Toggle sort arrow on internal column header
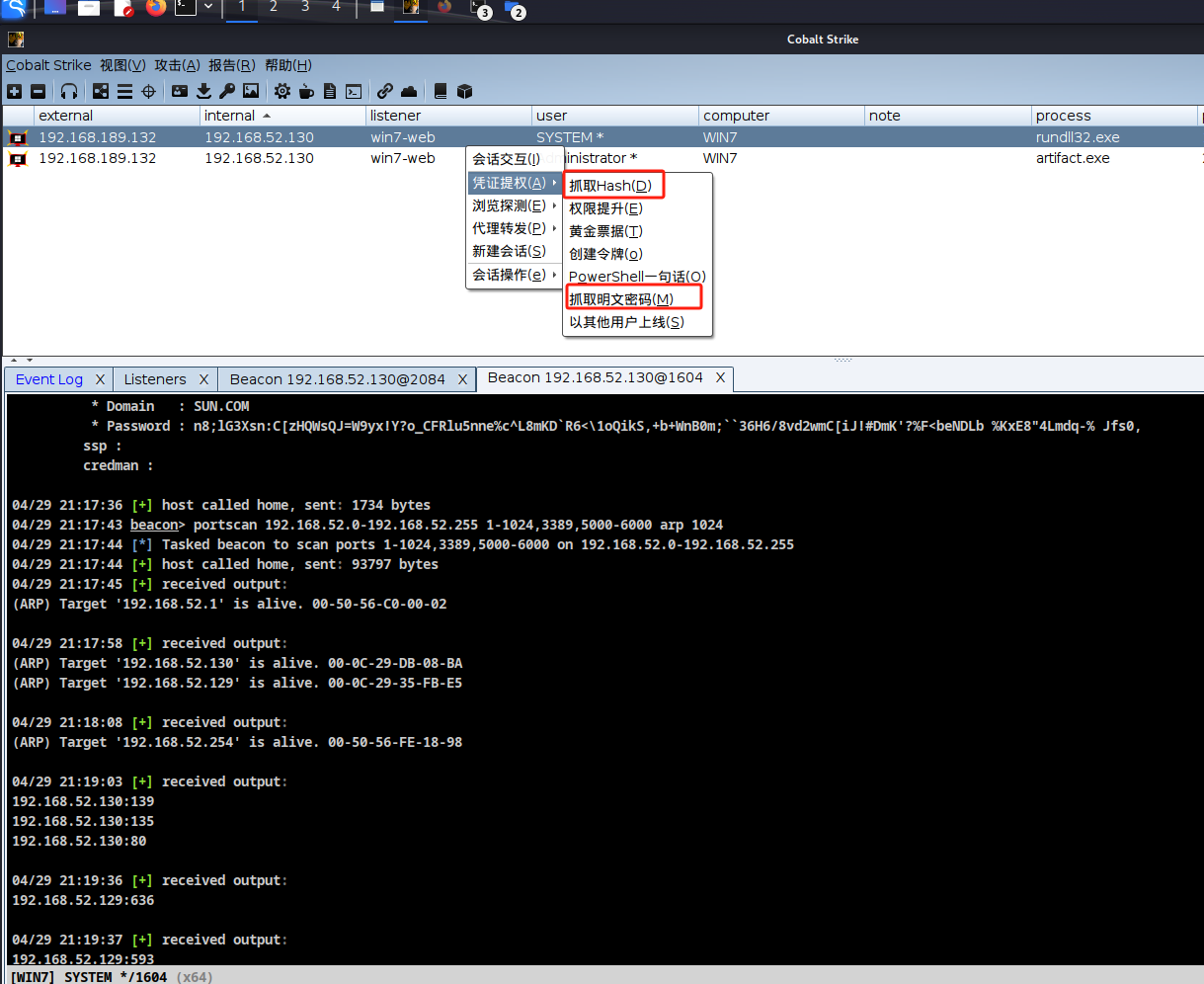 [x=267, y=116]
